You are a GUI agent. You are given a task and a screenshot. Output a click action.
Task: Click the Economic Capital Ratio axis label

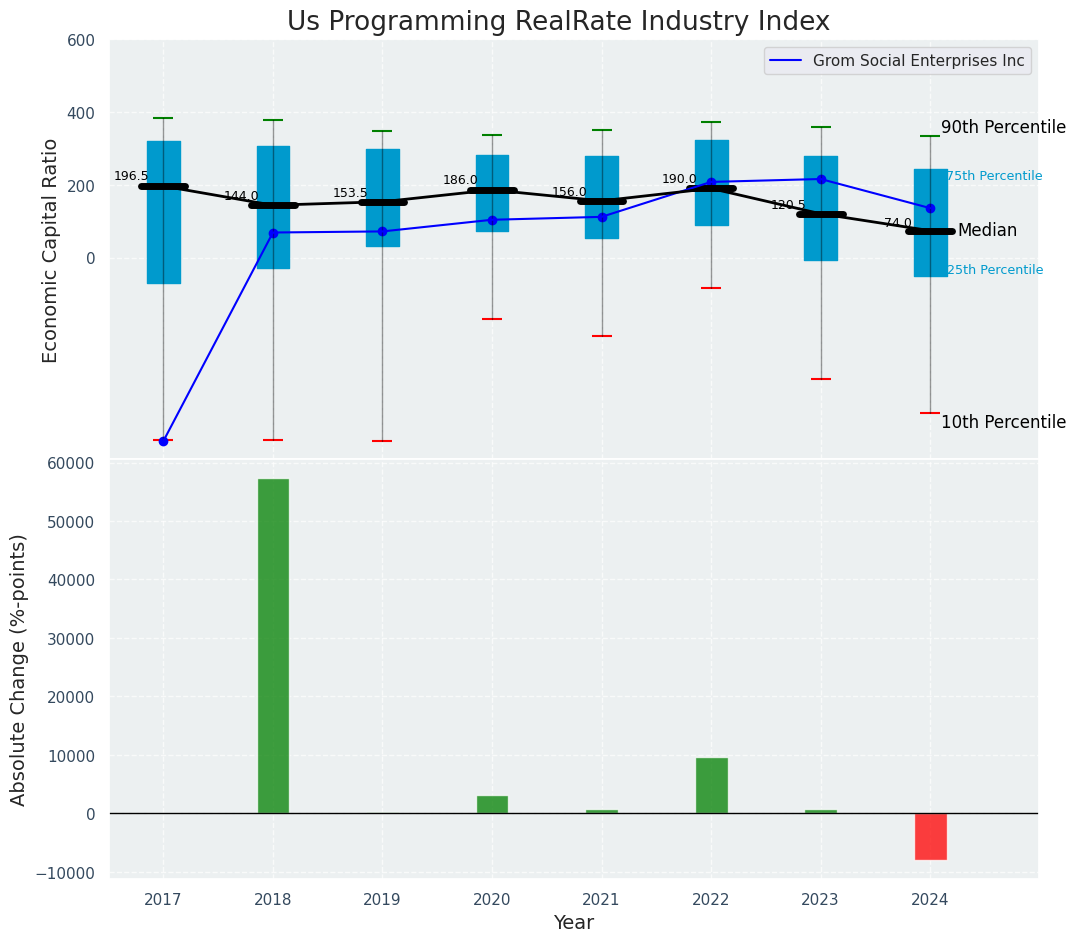(x=50, y=250)
